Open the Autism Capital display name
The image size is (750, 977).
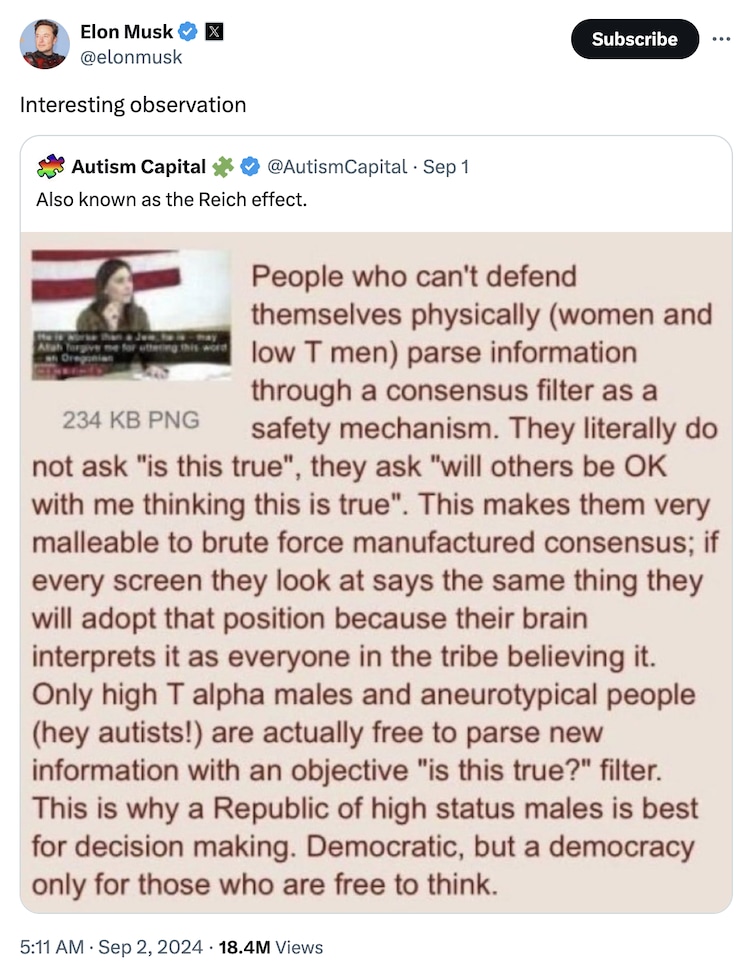point(139,166)
